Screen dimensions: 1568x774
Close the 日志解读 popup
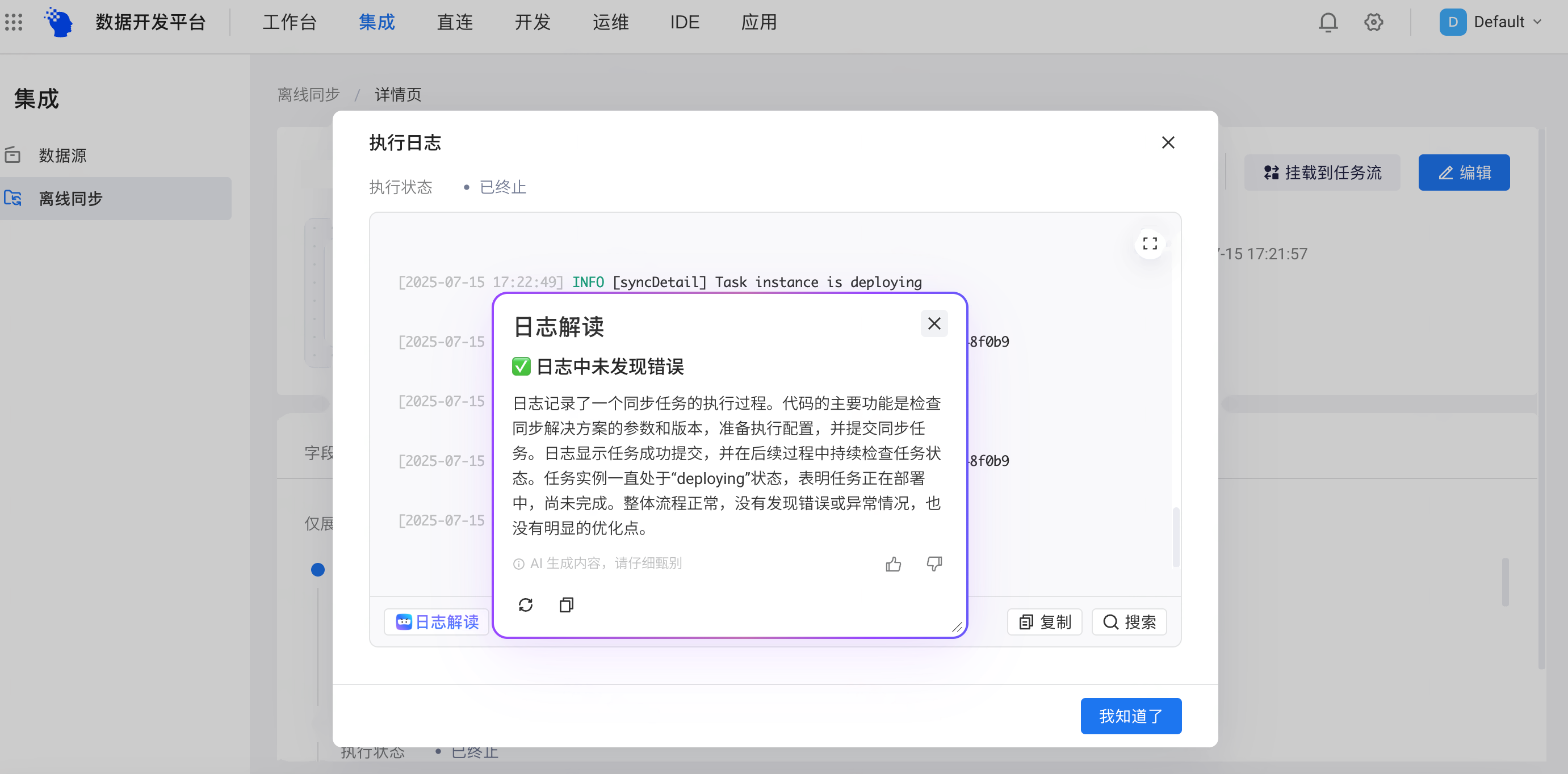tap(934, 323)
